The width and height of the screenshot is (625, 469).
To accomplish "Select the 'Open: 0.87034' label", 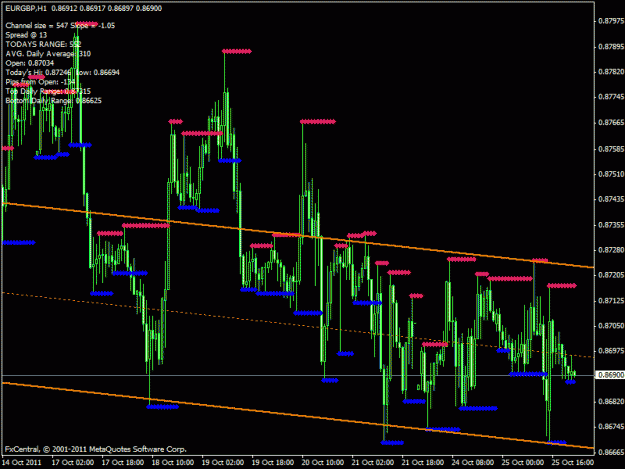I will click(29, 63).
